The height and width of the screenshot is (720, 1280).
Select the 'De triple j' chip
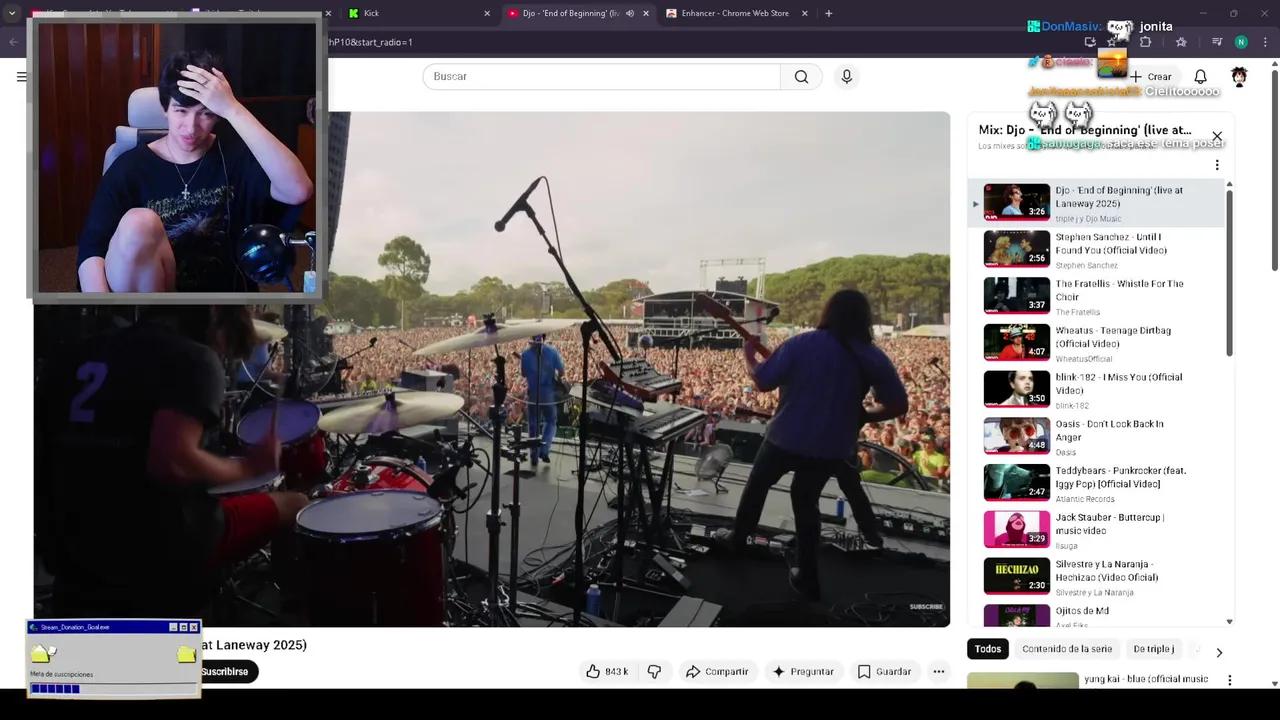click(x=1153, y=649)
